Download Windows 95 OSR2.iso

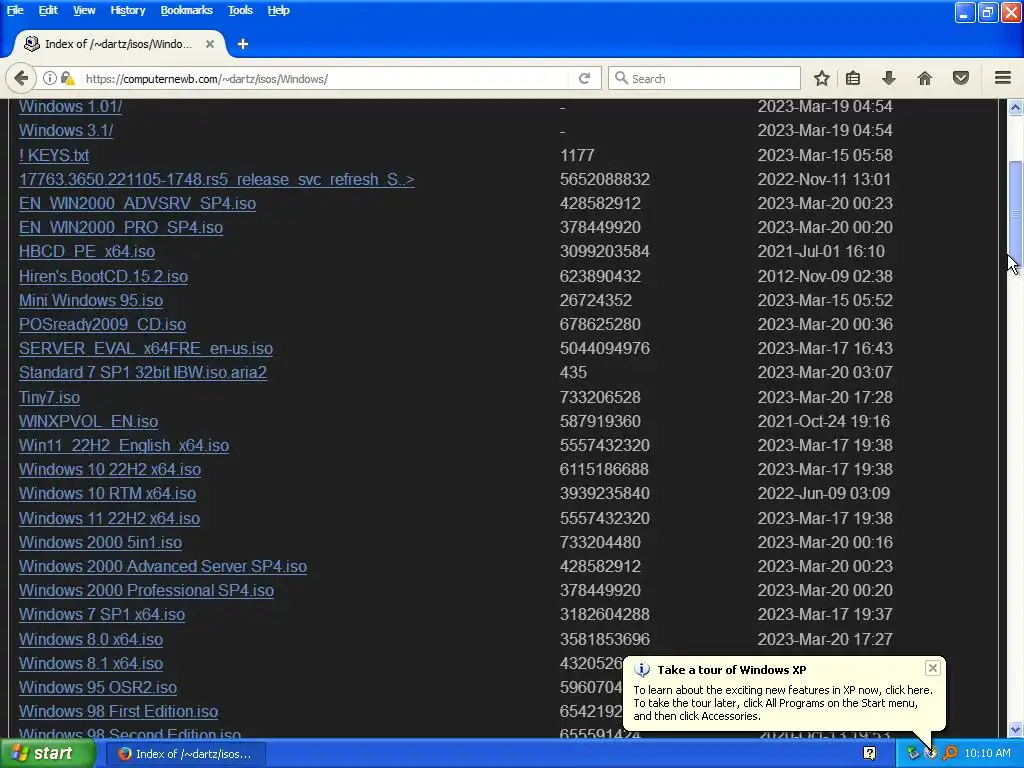[x=98, y=688]
